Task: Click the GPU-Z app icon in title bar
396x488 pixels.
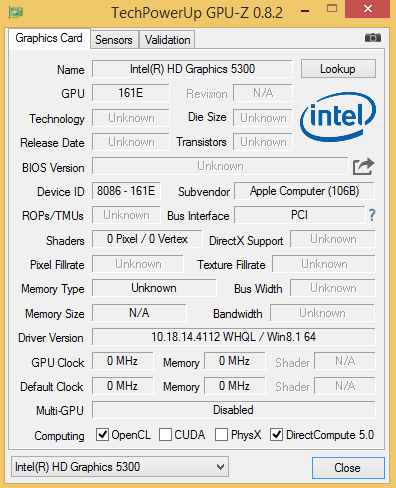Action: [x=15, y=12]
